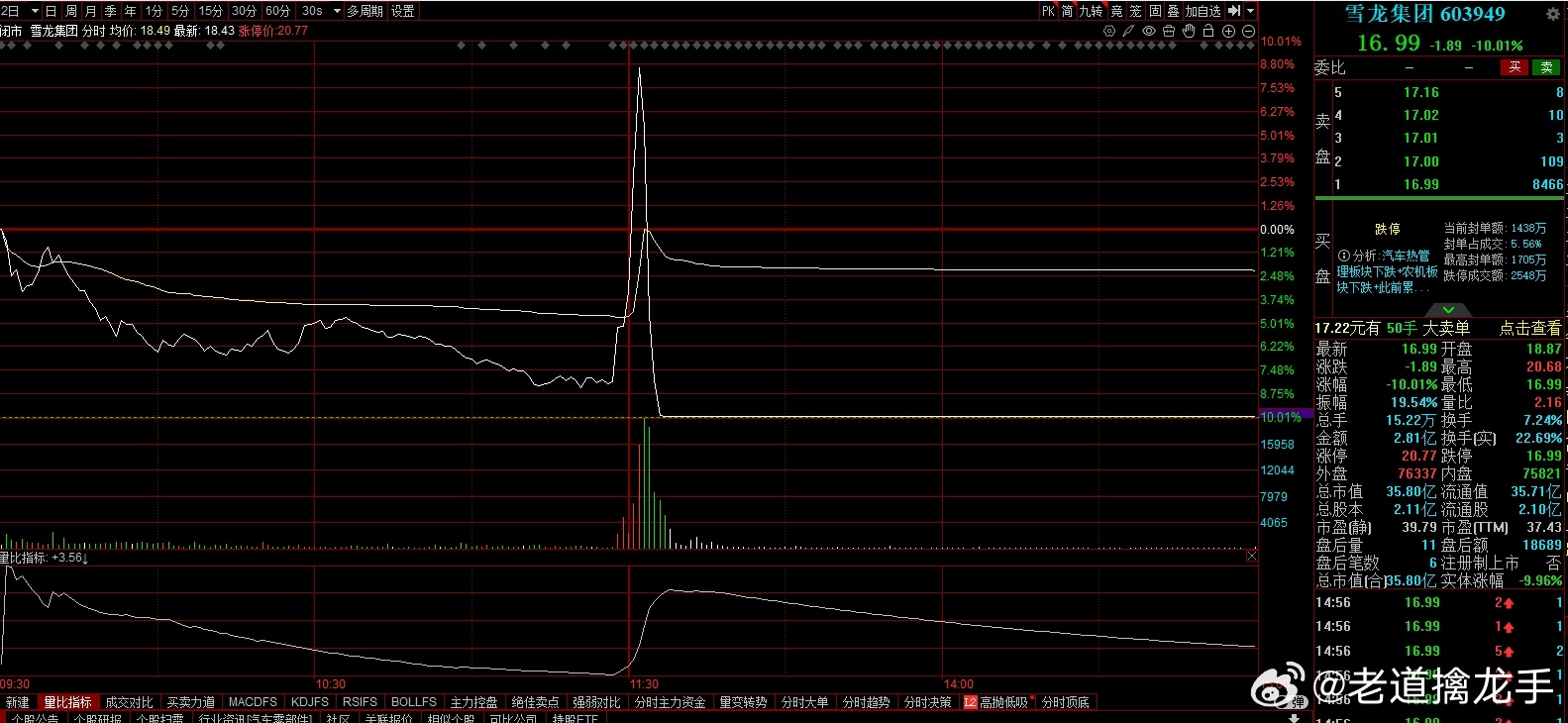Select the 绝佳卖点 indicator tab

pos(535,702)
